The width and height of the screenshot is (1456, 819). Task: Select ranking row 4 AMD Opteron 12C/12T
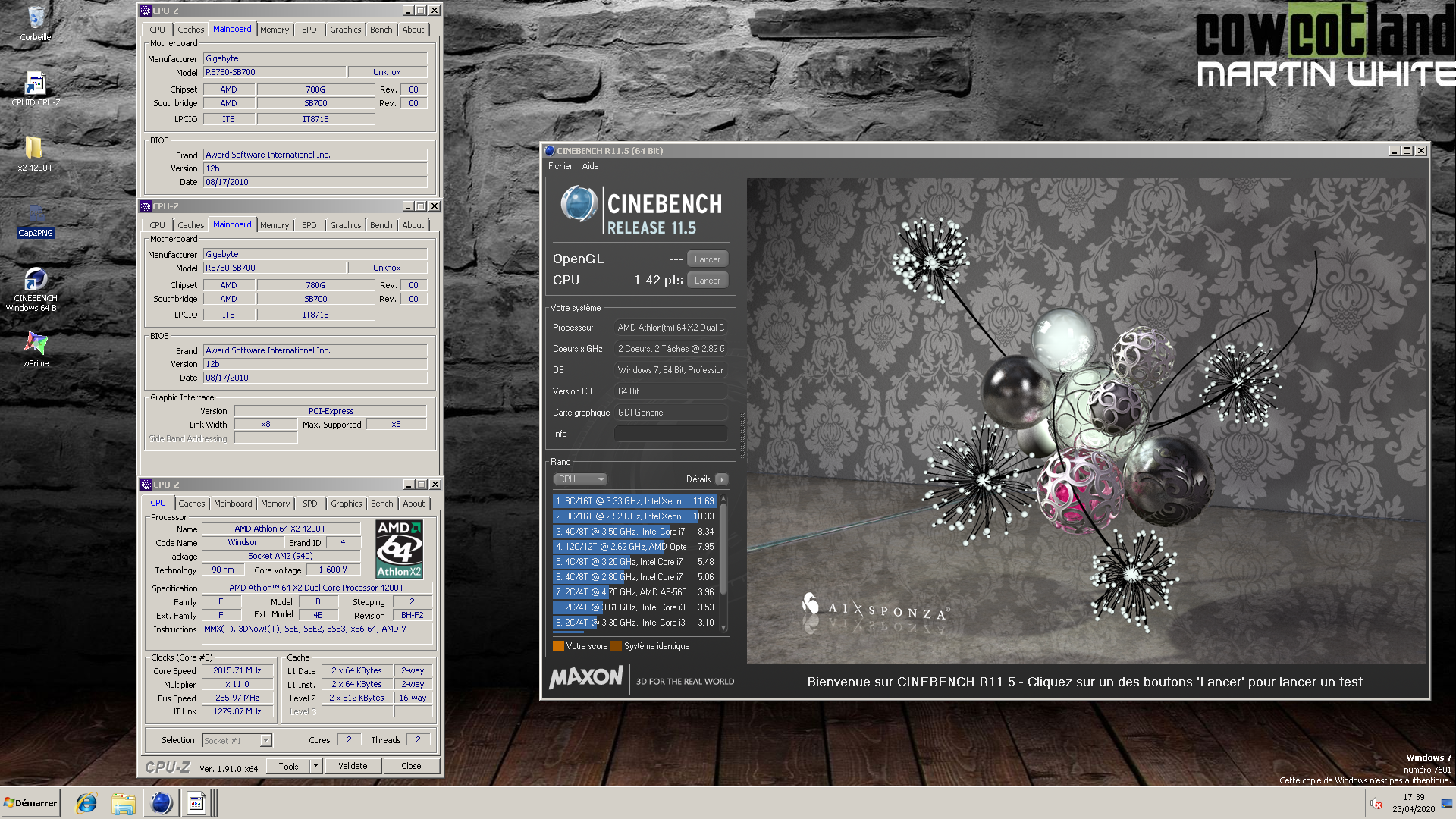coord(634,547)
